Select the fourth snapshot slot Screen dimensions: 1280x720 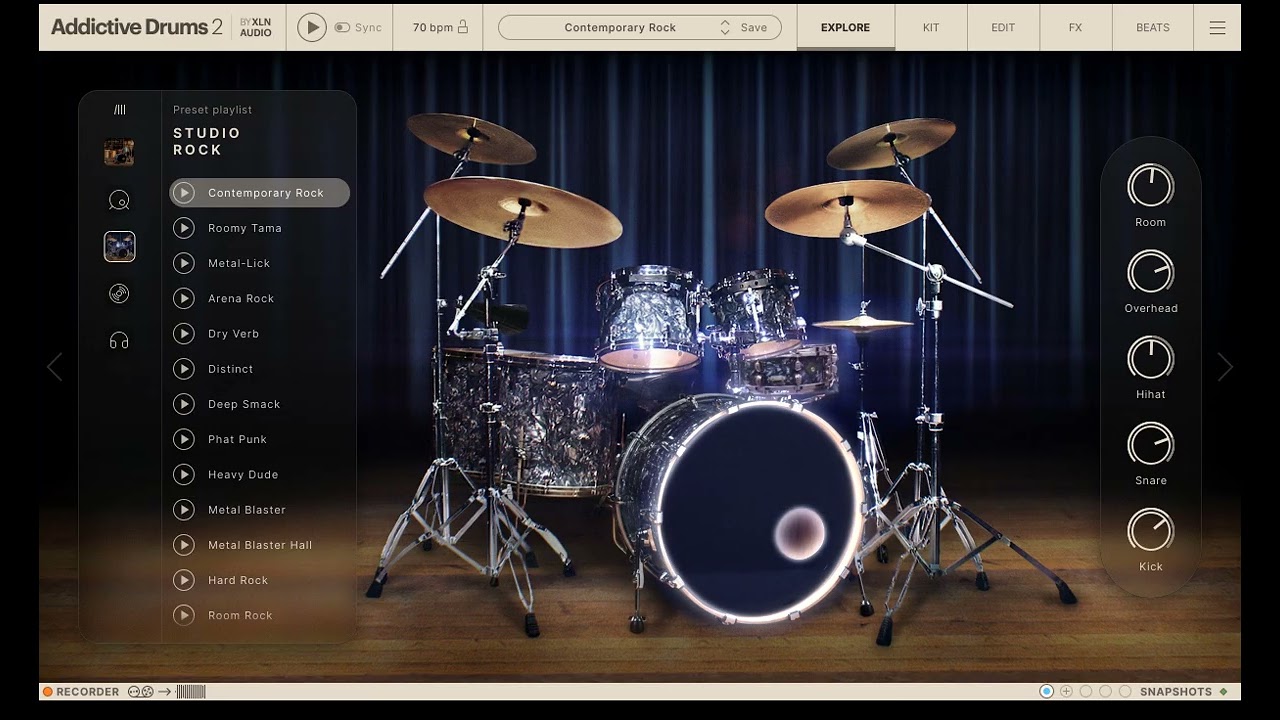click(x=1105, y=691)
